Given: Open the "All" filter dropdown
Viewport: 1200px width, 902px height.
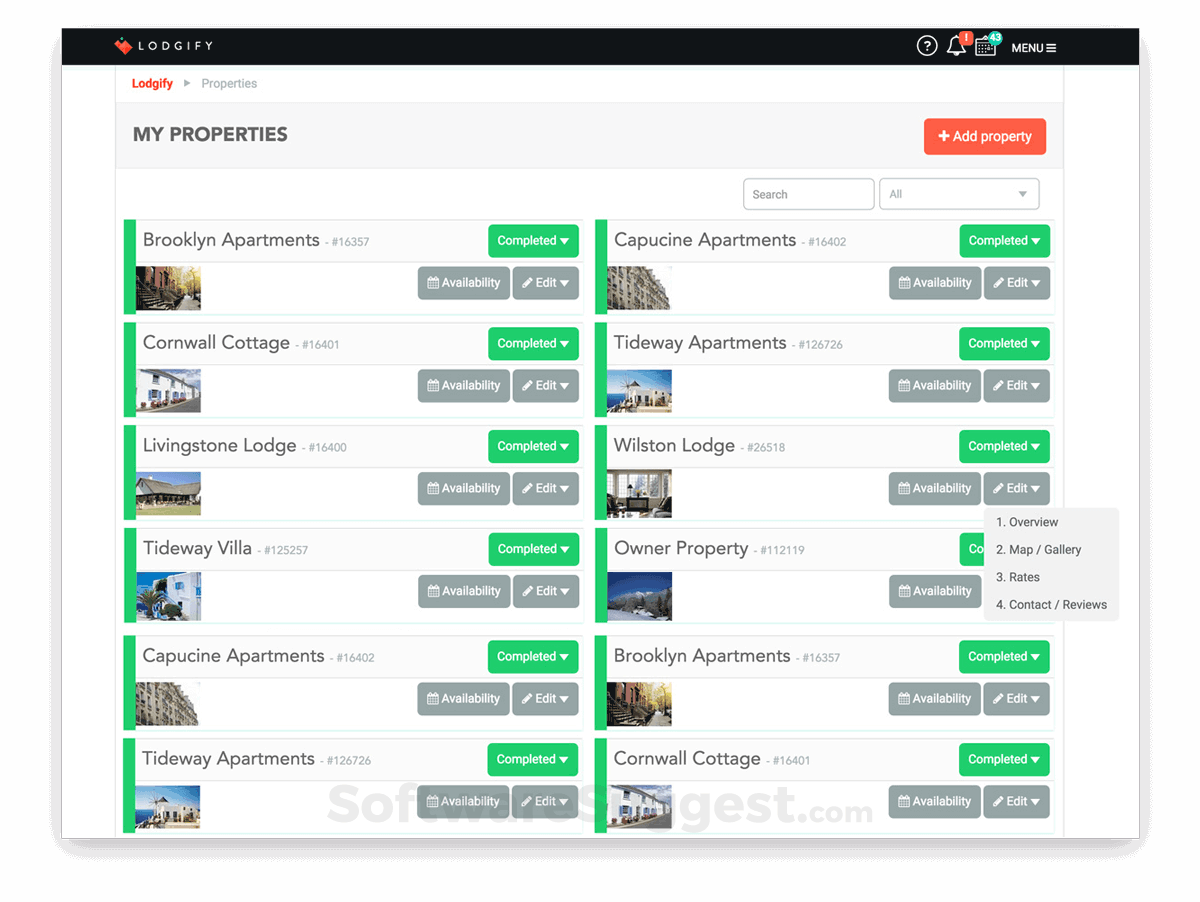Looking at the screenshot, I should point(958,193).
